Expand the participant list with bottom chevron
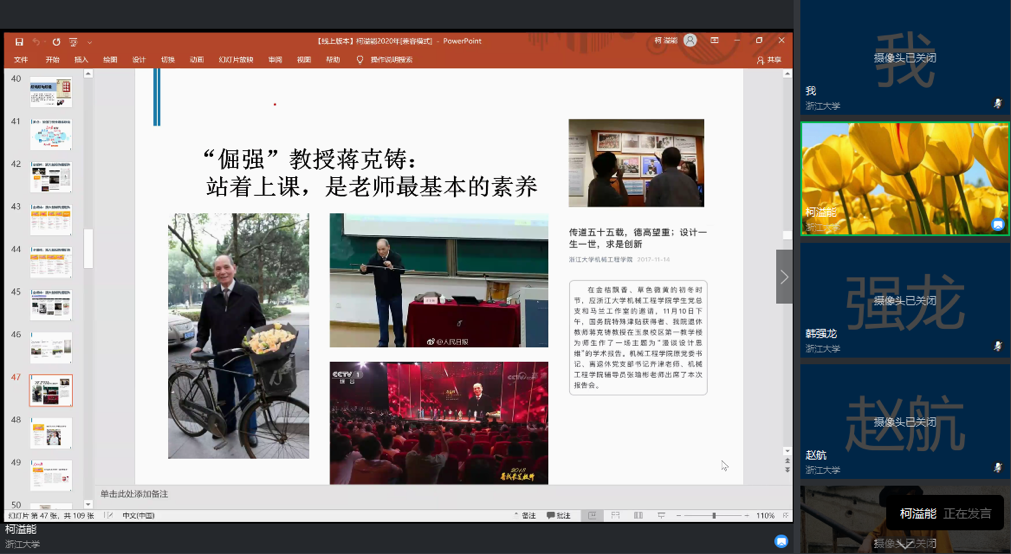 [x=906, y=543]
